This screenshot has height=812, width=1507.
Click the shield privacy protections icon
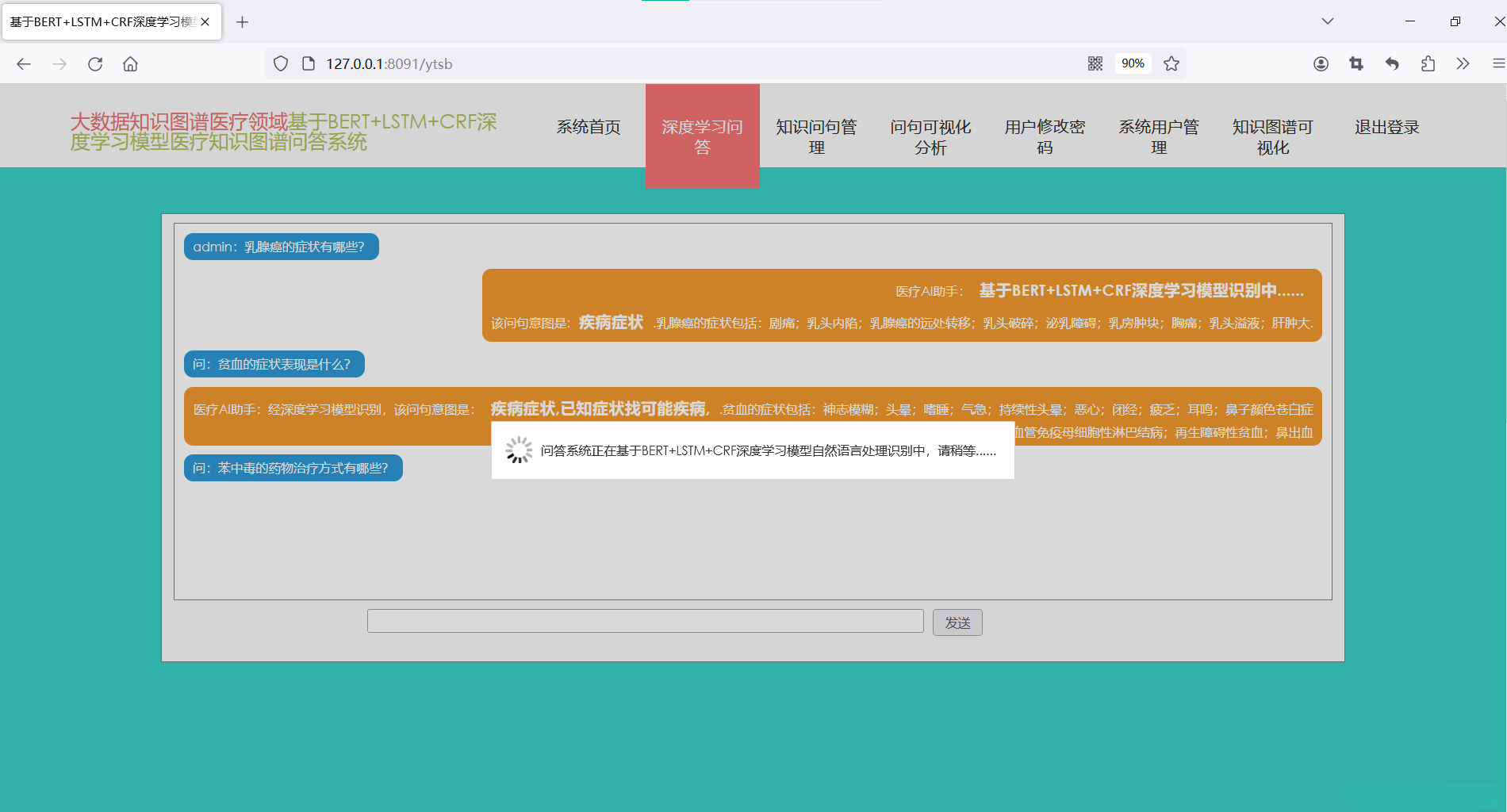(280, 63)
